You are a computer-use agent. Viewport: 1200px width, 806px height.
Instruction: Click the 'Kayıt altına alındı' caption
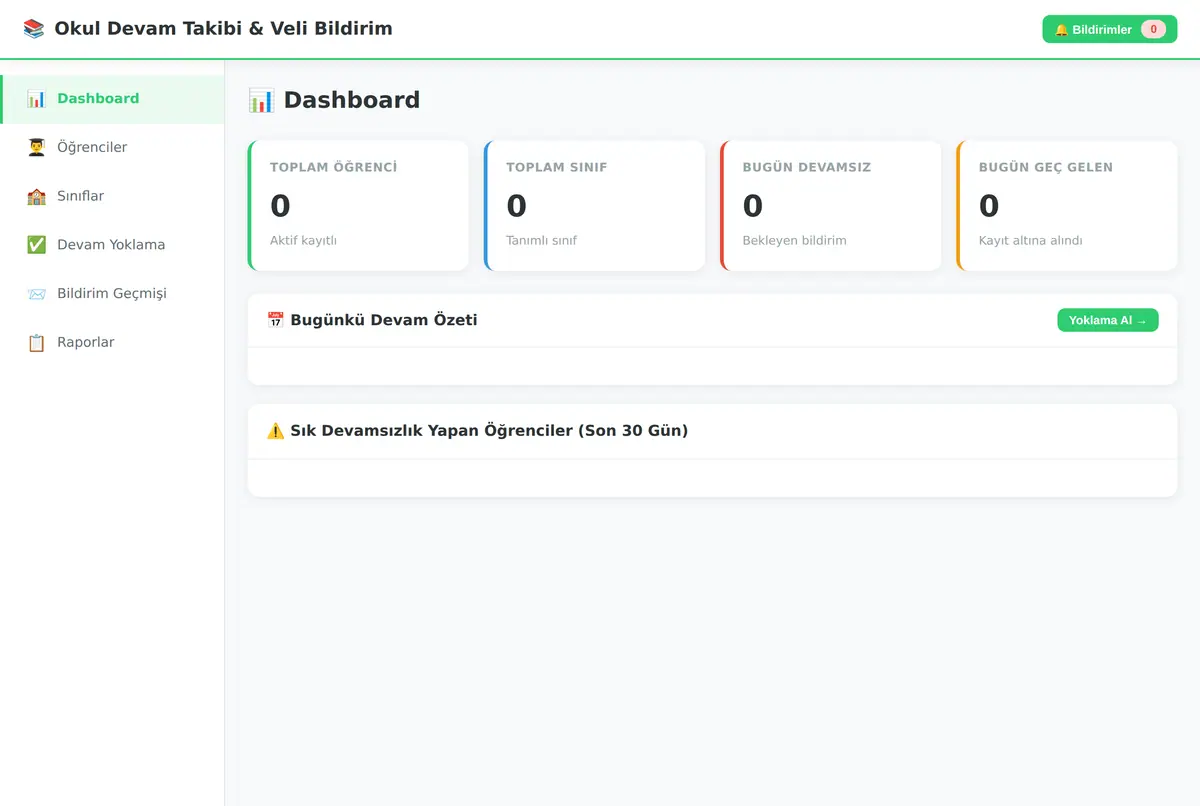coord(1031,241)
